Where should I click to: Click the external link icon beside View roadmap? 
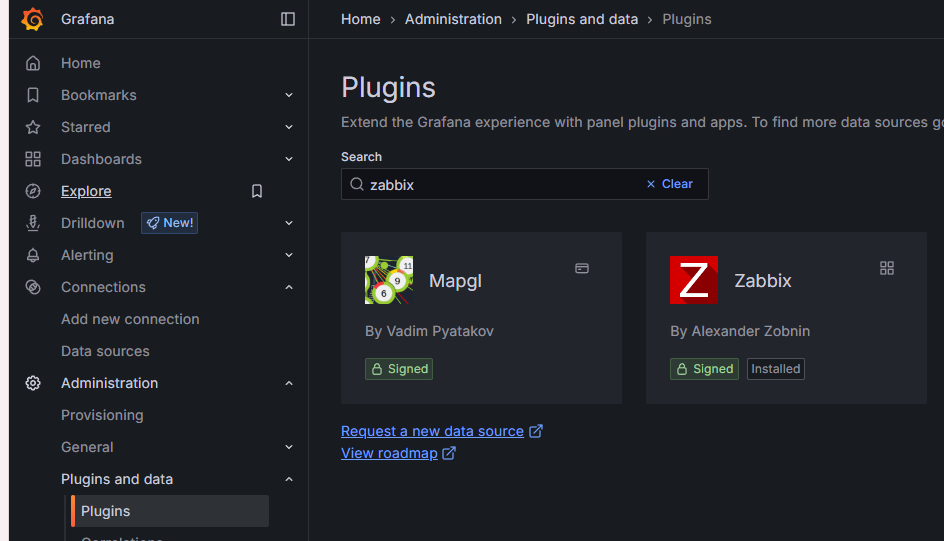coord(449,453)
